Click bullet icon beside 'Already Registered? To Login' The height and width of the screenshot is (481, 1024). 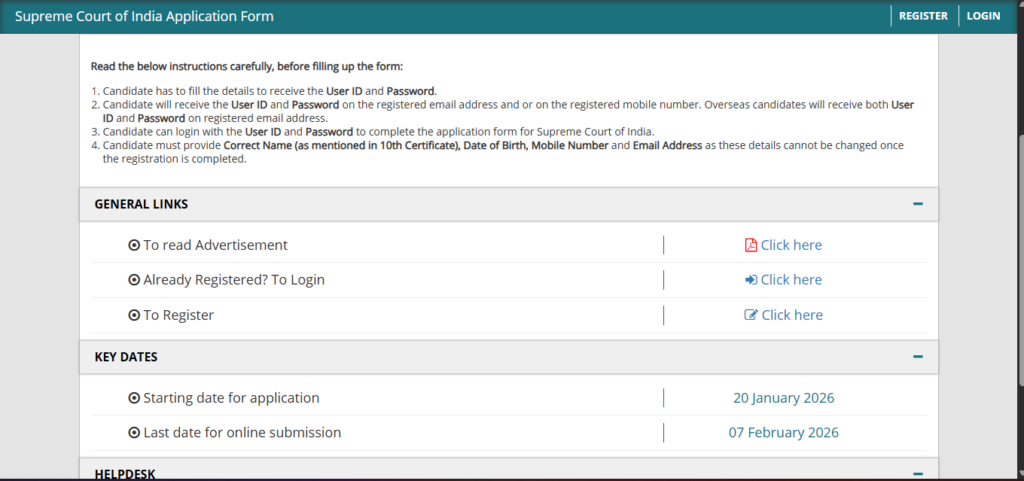(x=134, y=280)
